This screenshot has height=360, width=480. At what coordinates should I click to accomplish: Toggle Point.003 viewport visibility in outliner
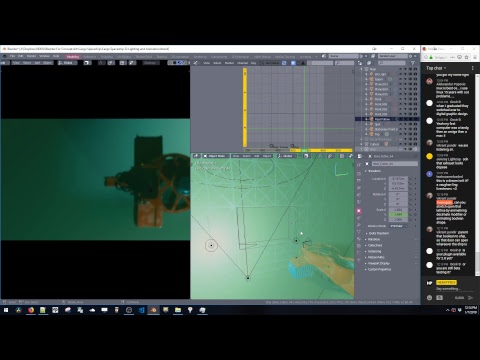tap(410, 84)
